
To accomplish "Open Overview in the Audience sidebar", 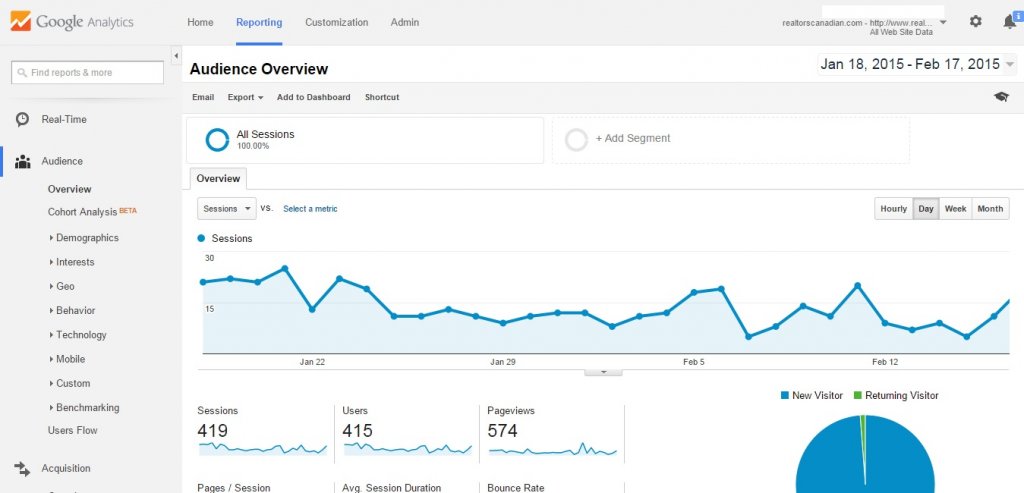I will pos(69,189).
